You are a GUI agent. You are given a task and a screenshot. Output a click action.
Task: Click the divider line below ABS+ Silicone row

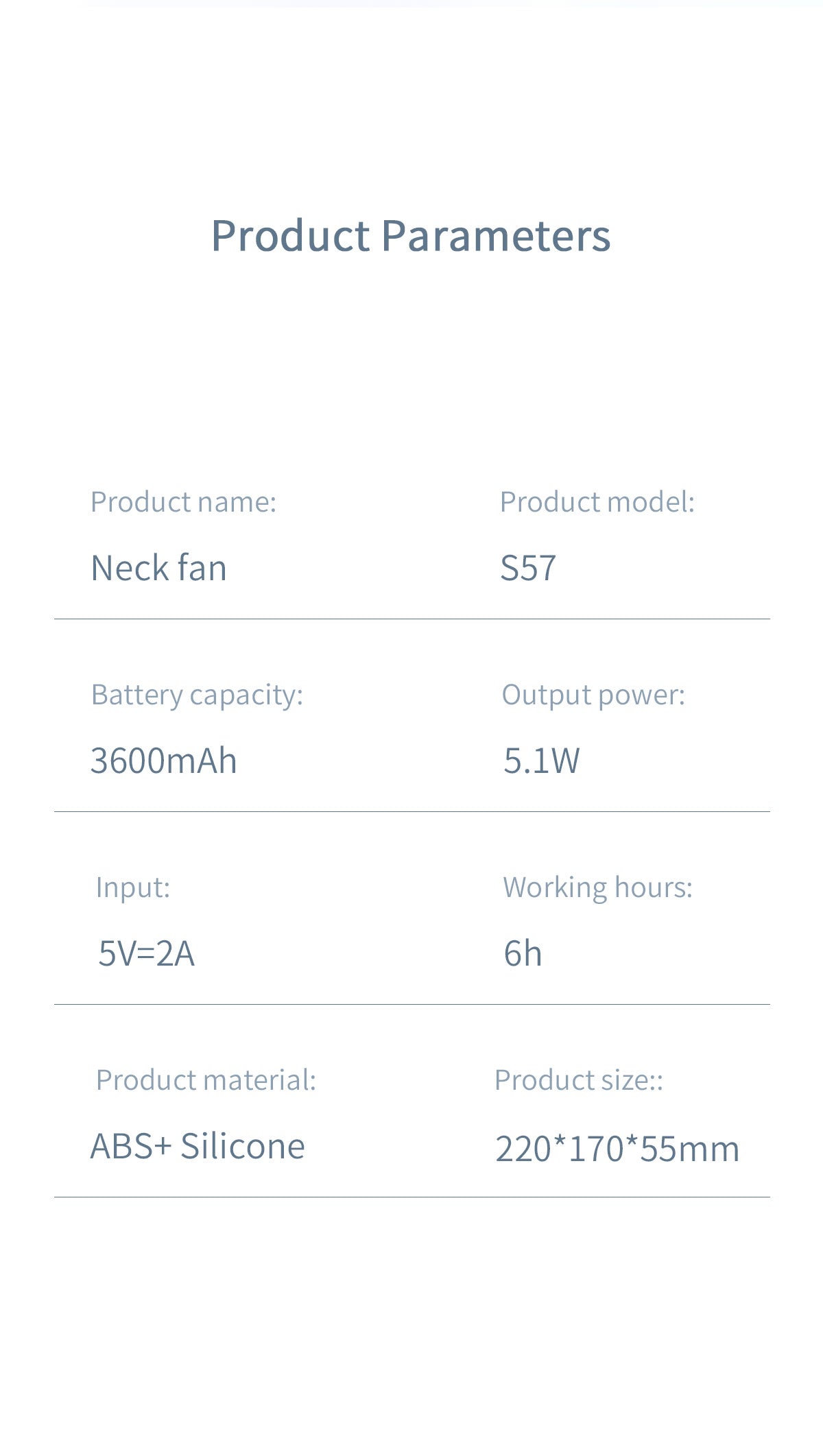(x=411, y=1197)
